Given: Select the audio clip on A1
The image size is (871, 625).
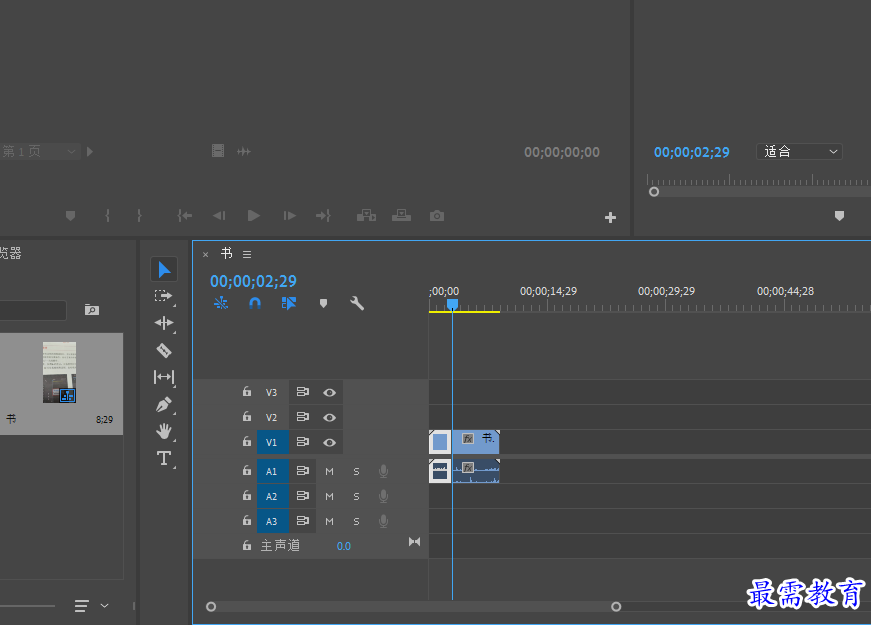Looking at the screenshot, I should click(475, 471).
